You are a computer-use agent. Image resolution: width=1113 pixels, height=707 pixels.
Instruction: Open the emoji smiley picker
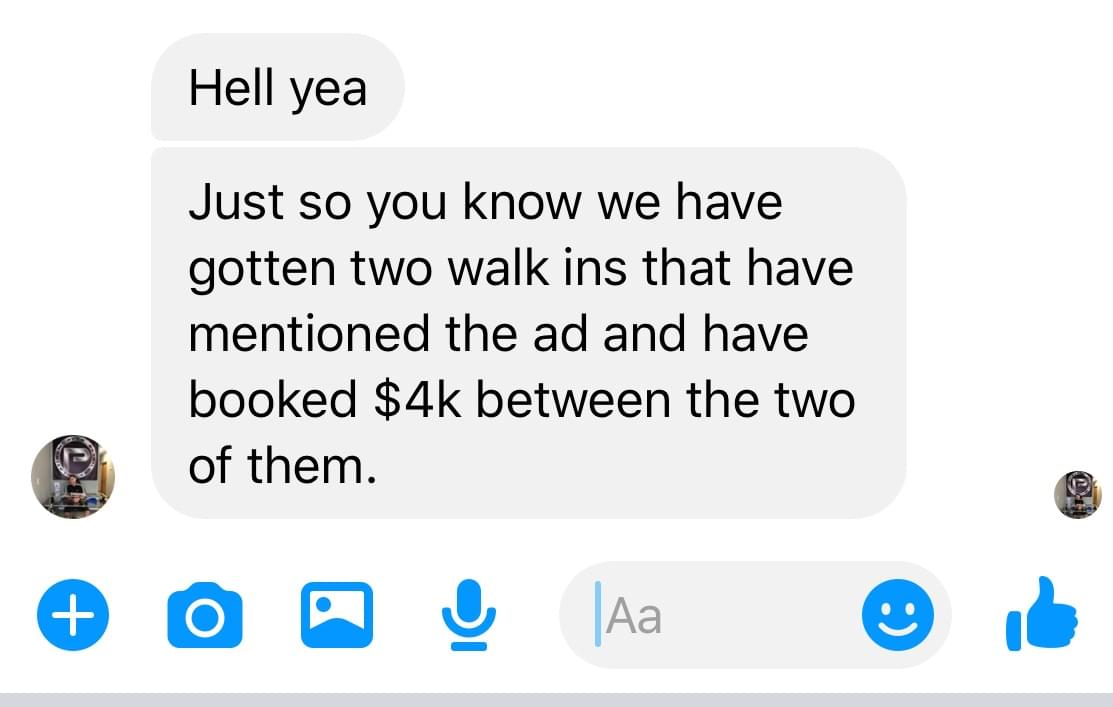pos(897,615)
